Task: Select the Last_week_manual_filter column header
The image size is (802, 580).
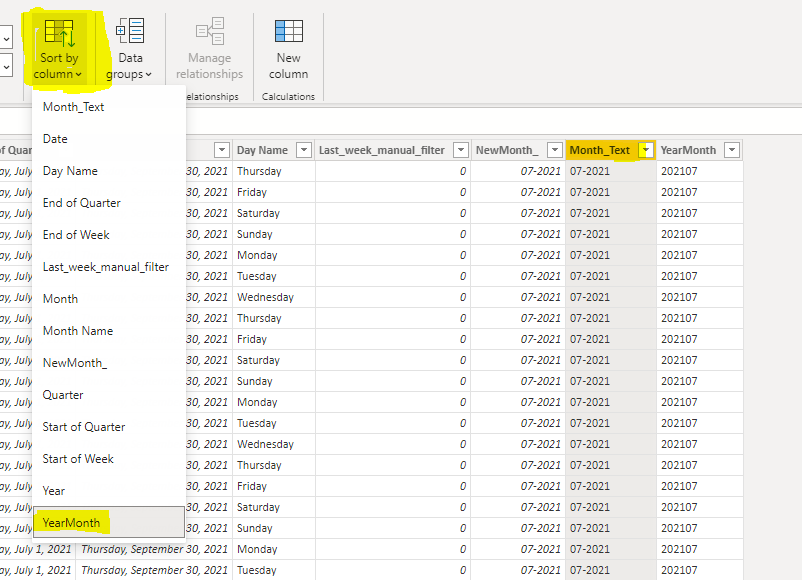Action: pos(392,150)
